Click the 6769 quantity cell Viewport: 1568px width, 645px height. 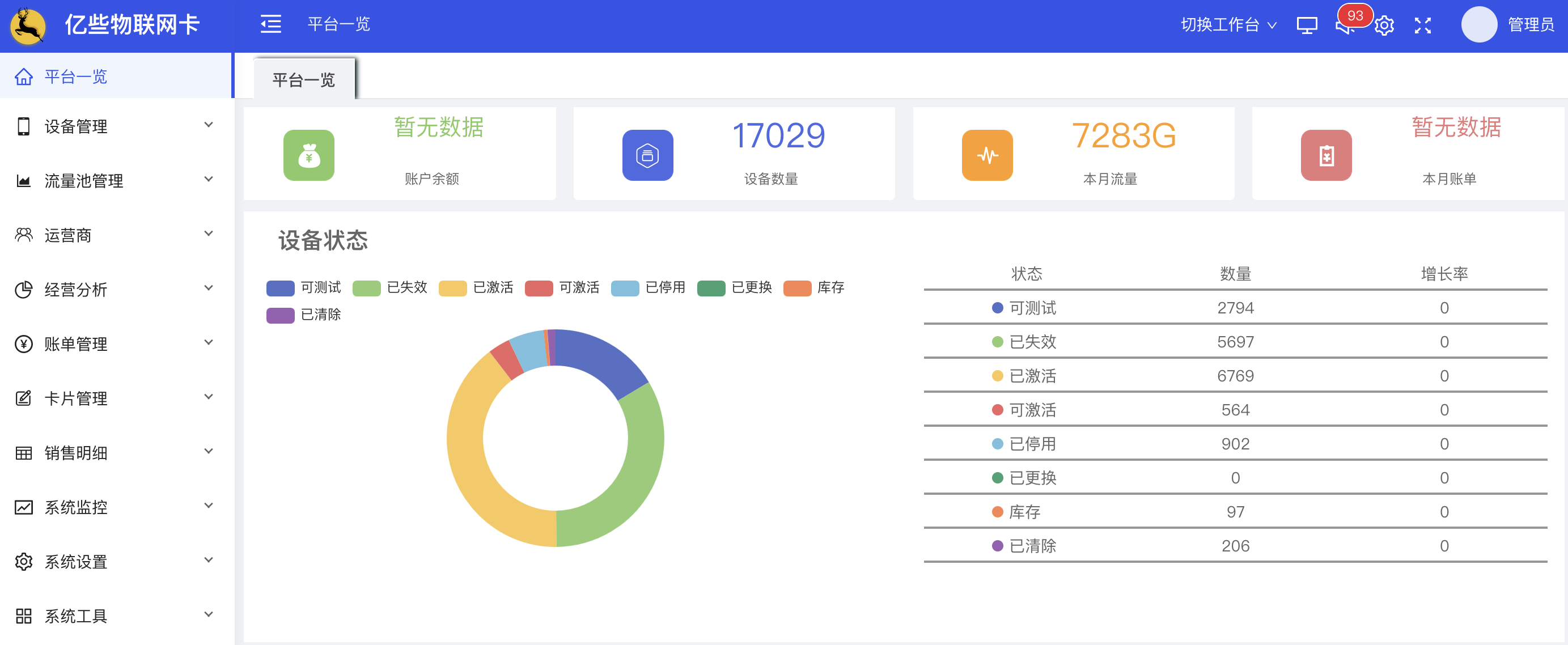(x=1235, y=375)
